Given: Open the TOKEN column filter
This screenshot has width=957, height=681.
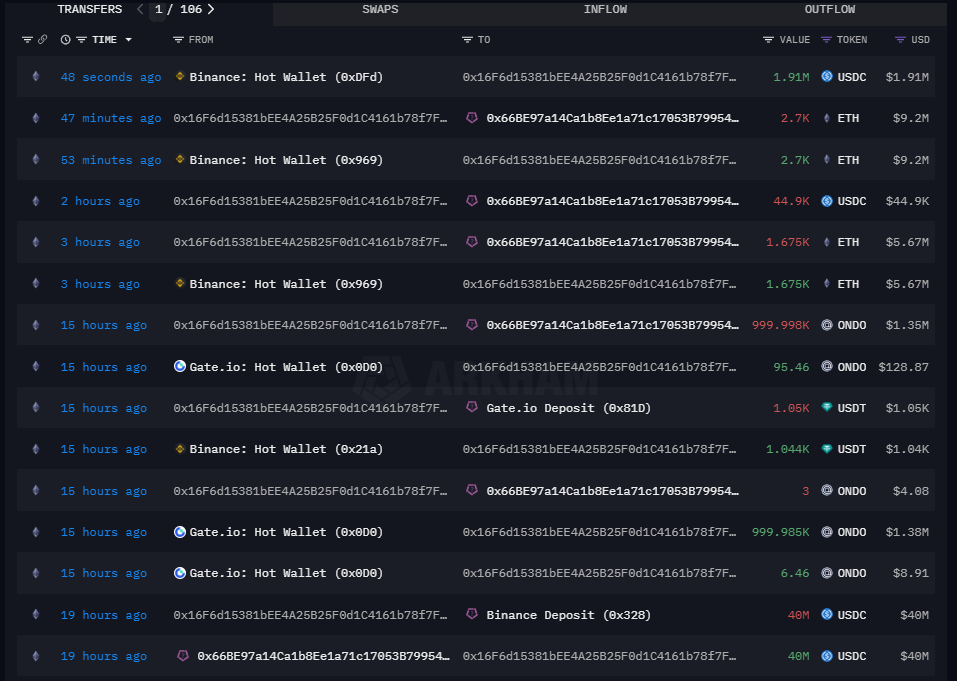Looking at the screenshot, I should click(x=826, y=40).
